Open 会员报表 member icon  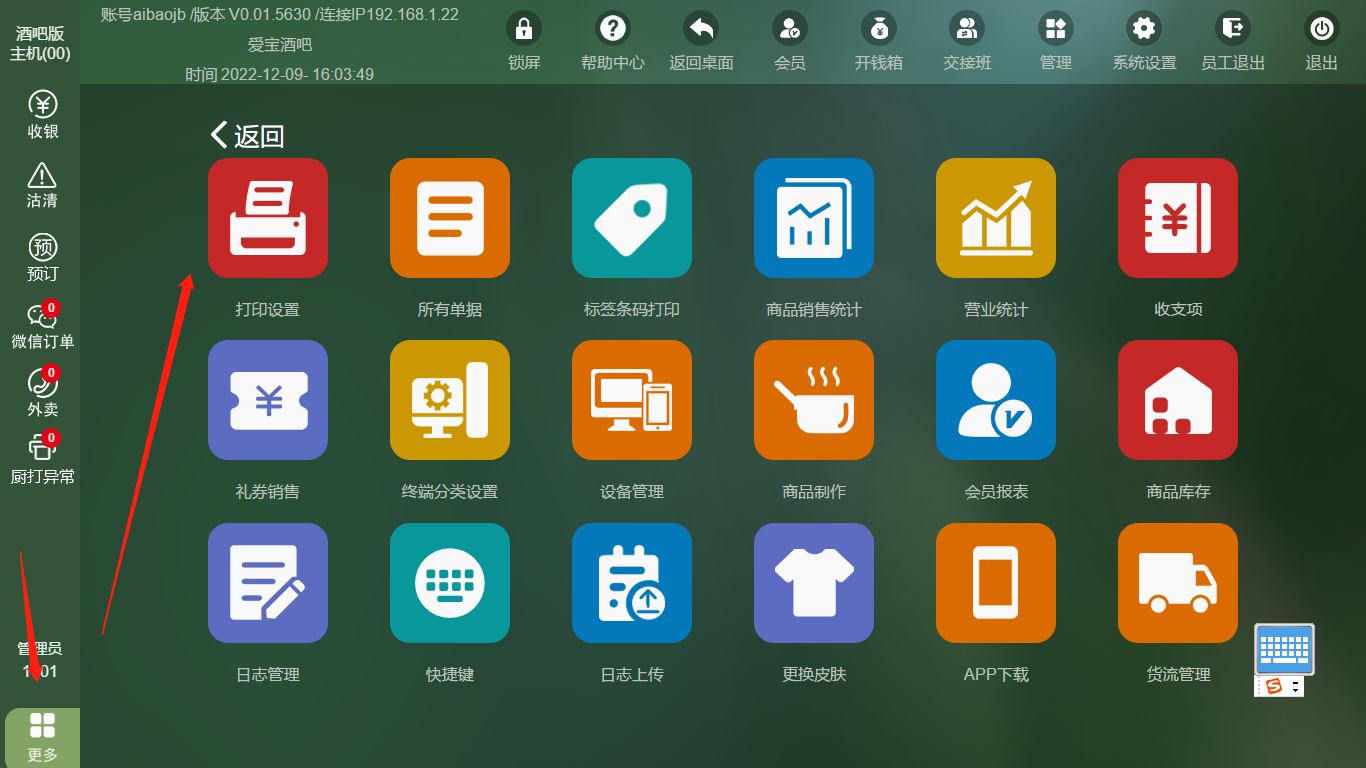996,400
